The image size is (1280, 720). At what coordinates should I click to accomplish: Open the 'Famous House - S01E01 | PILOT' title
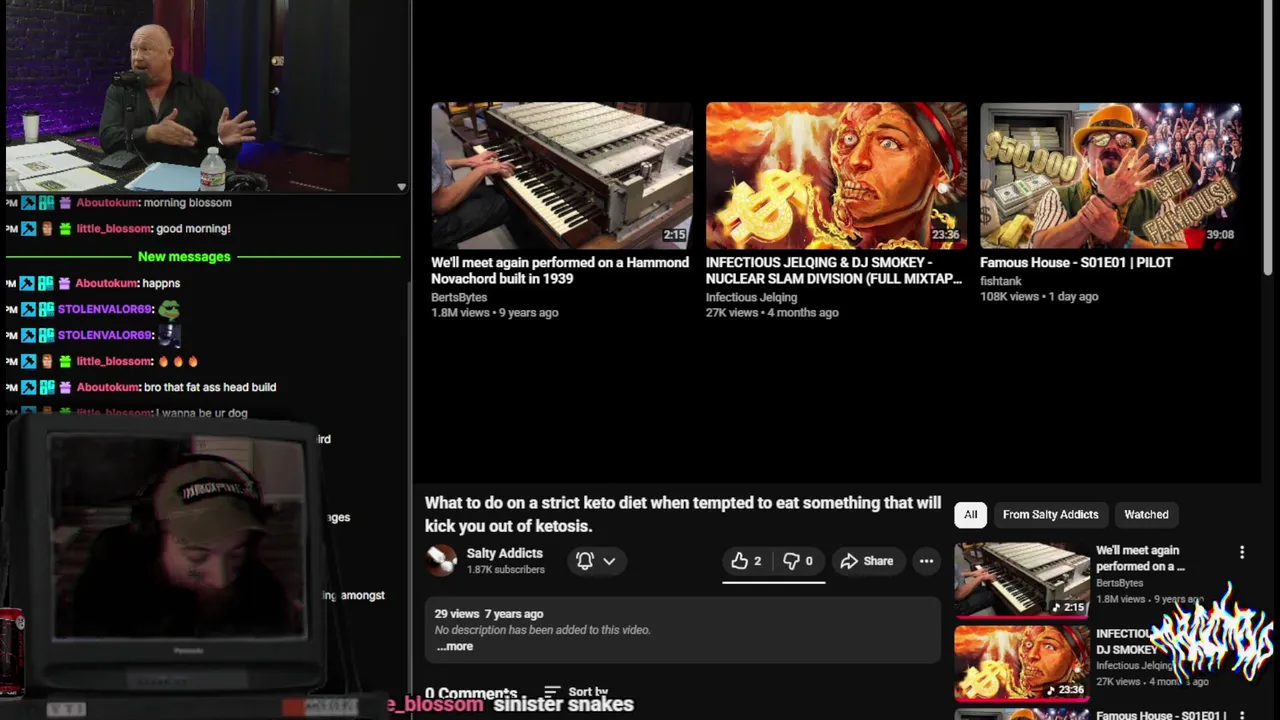(1076, 262)
